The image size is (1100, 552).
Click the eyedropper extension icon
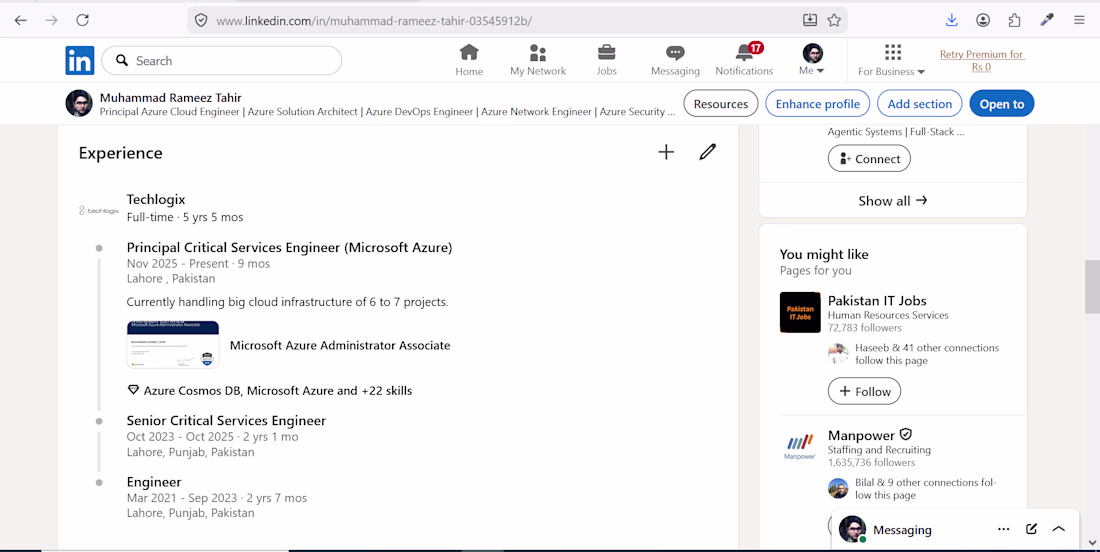point(1047,20)
